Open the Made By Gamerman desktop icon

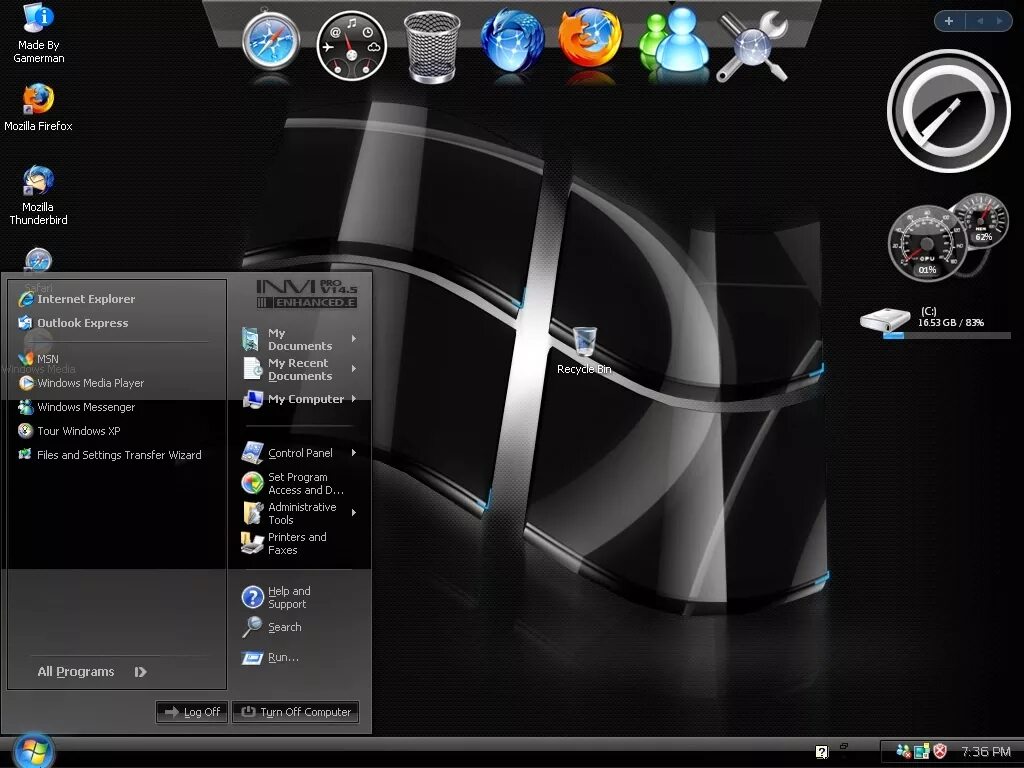coord(39,33)
